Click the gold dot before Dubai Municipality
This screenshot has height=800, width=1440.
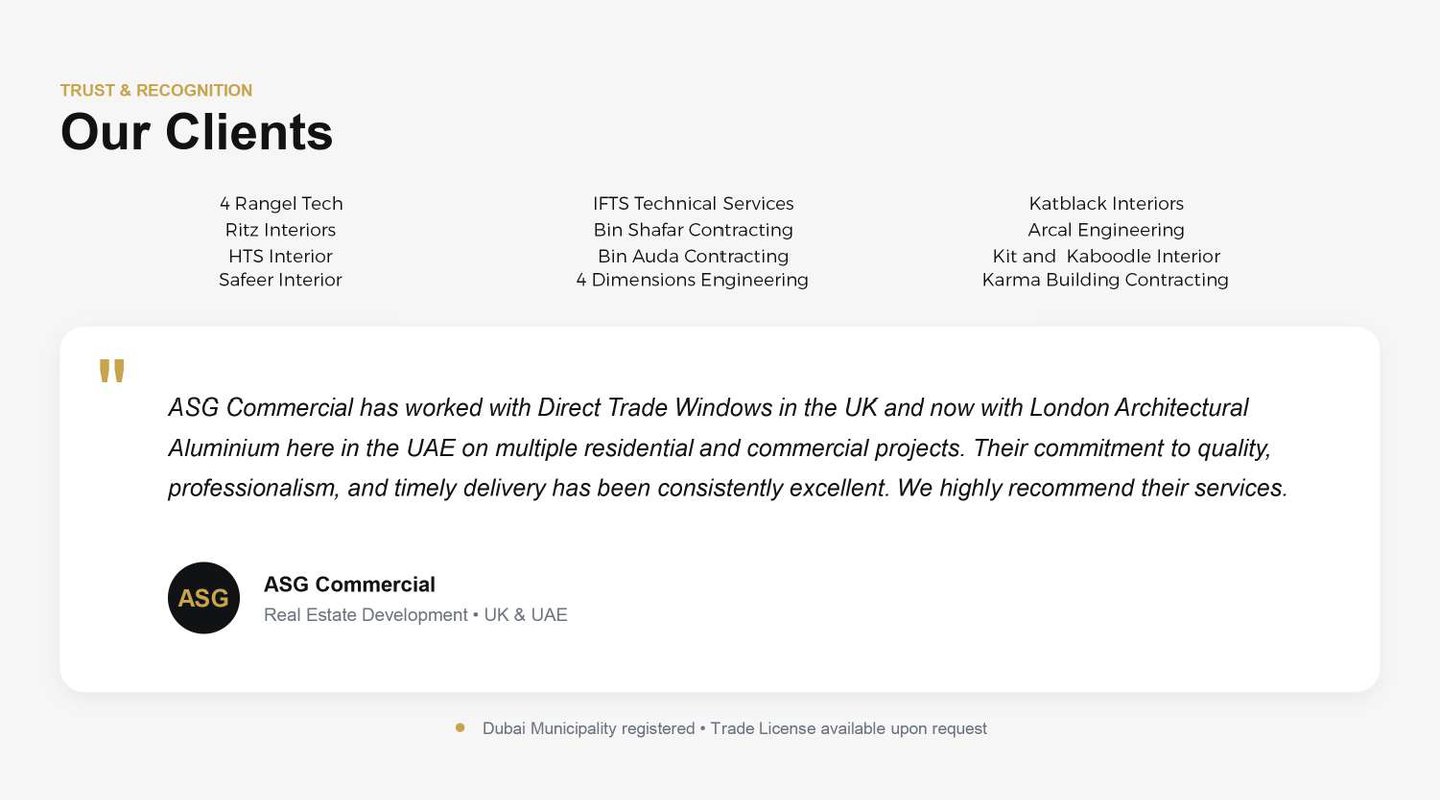coord(460,728)
